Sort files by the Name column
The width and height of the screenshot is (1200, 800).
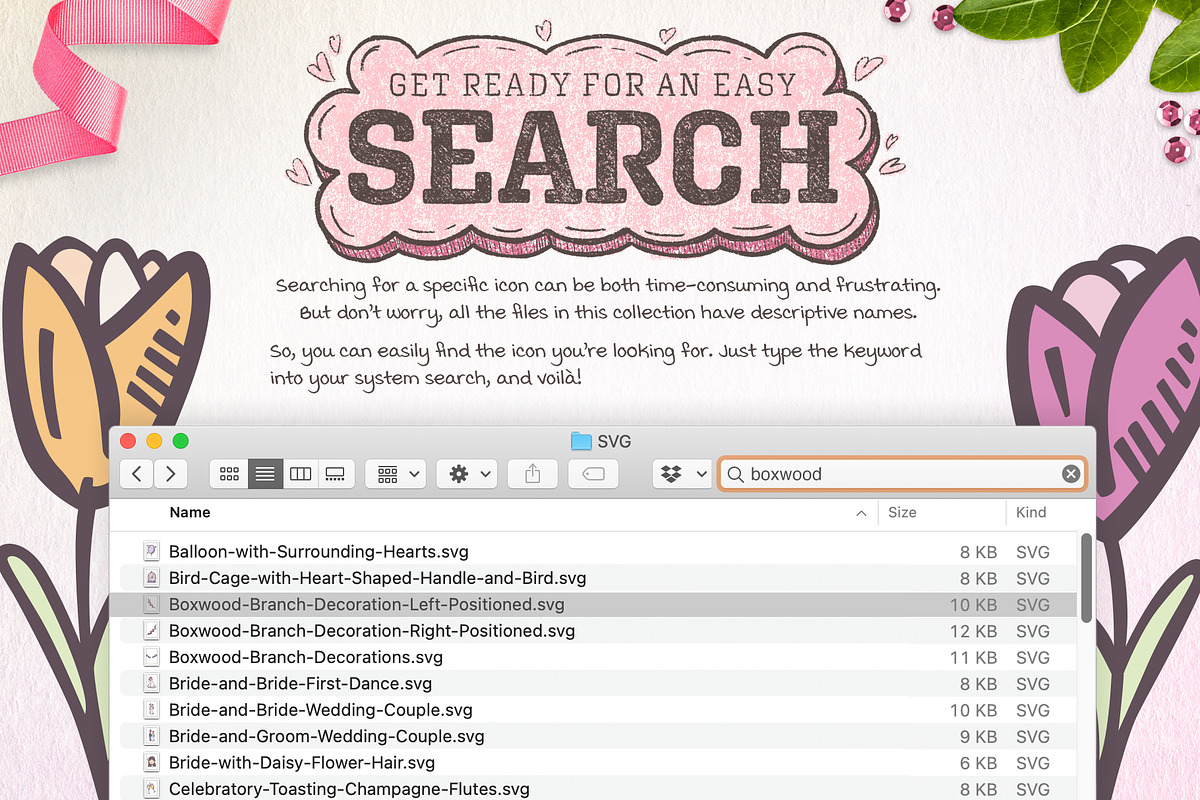pos(190,512)
